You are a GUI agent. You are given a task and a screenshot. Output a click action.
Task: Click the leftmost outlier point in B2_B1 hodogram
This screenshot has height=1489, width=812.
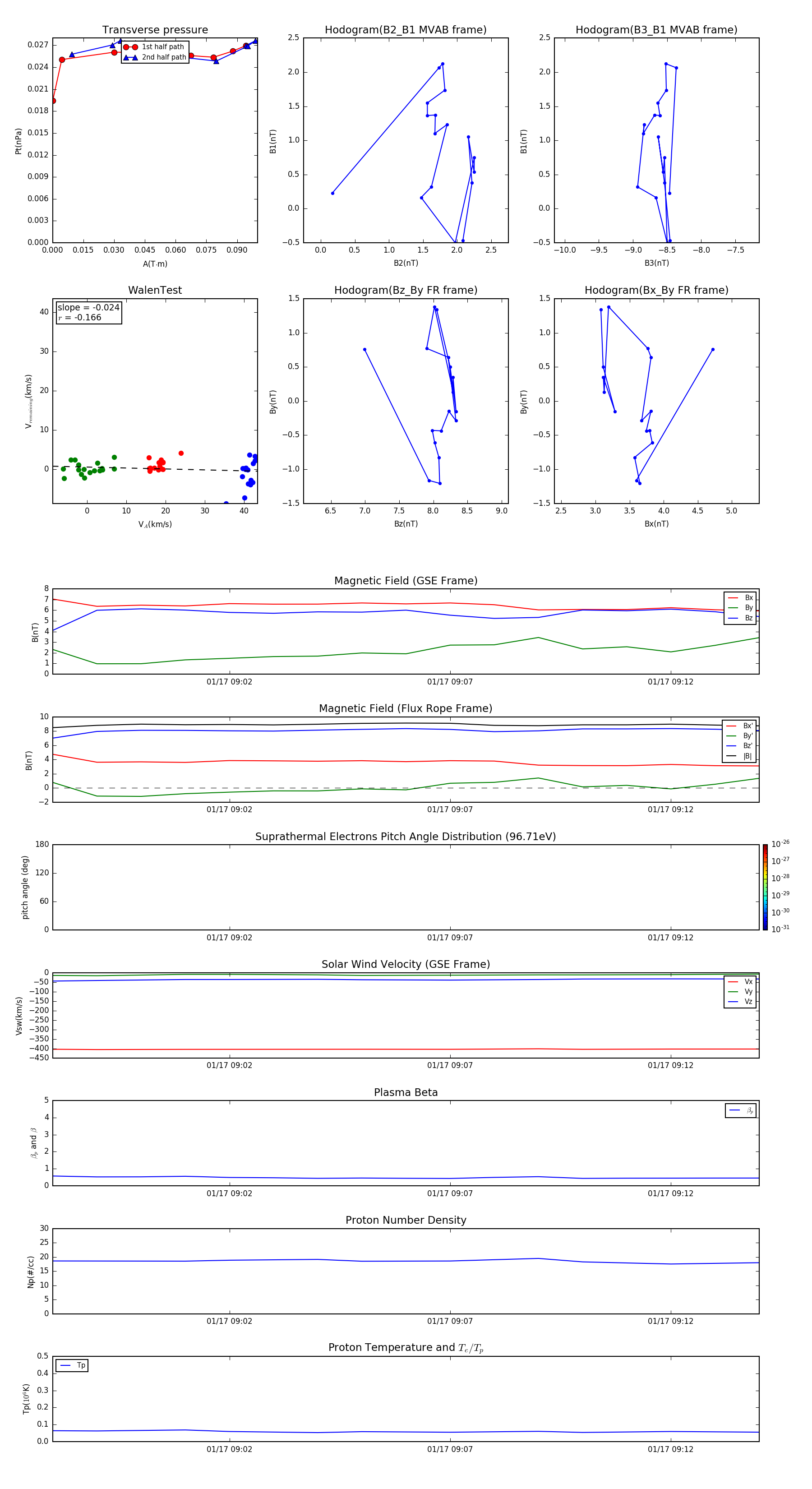click(x=332, y=193)
